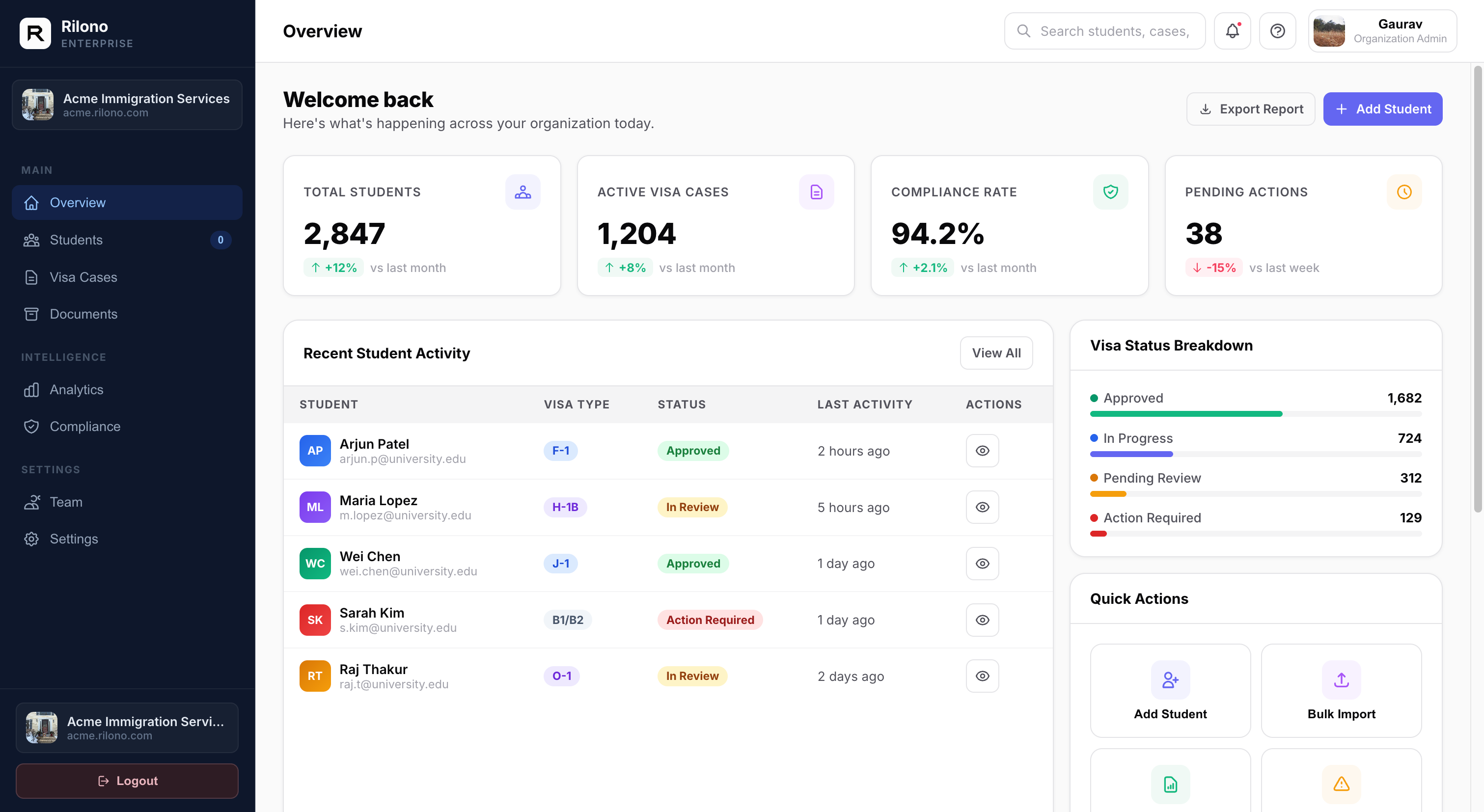Image resolution: width=1484 pixels, height=812 pixels.
Task: Click the Bulk Import quick action card
Action: [x=1341, y=690]
